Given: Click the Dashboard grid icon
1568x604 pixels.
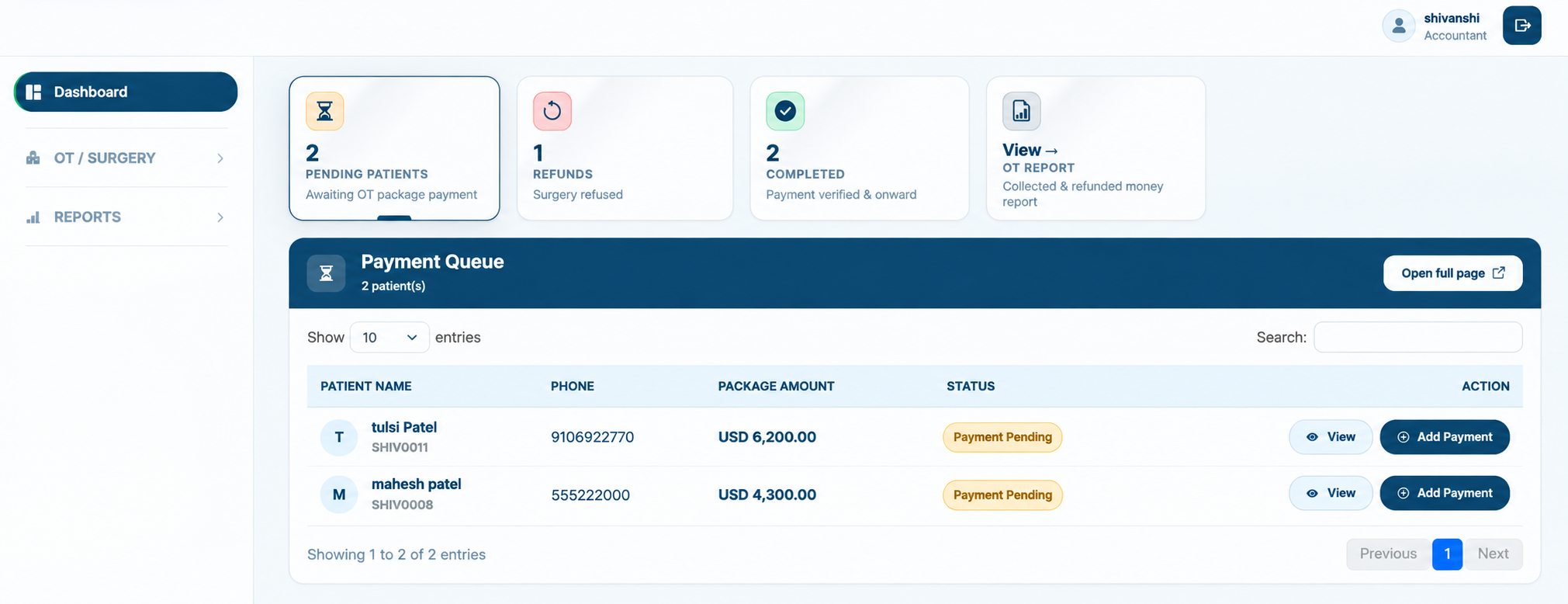Looking at the screenshot, I should coord(33,92).
